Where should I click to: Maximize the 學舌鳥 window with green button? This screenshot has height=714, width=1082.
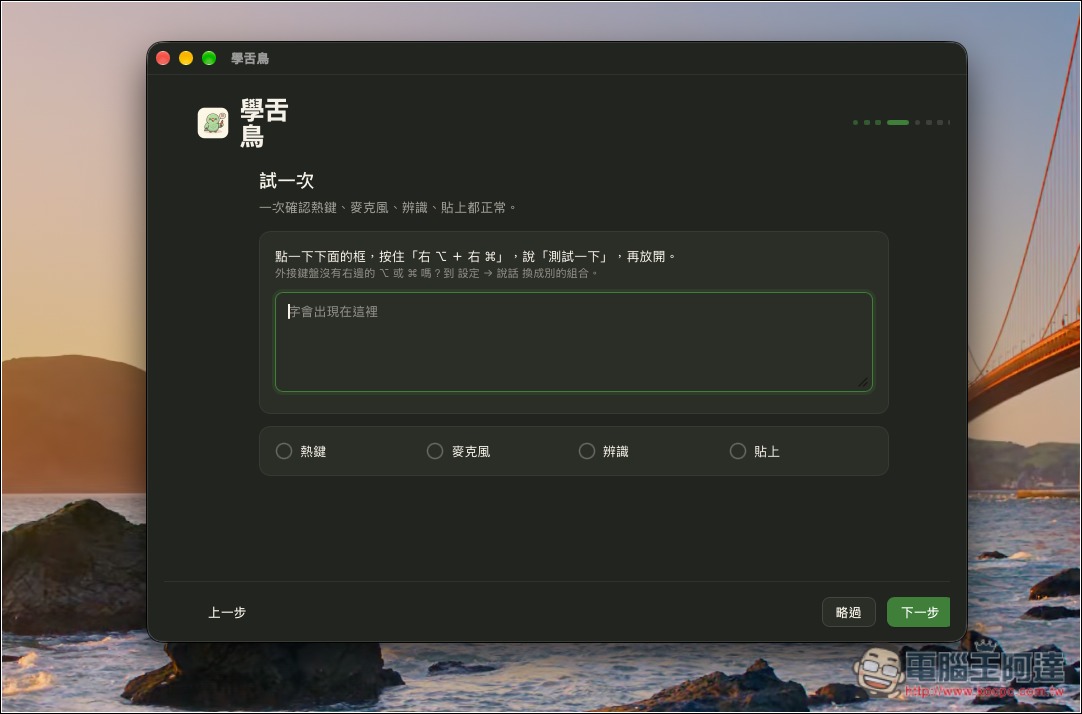(209, 59)
